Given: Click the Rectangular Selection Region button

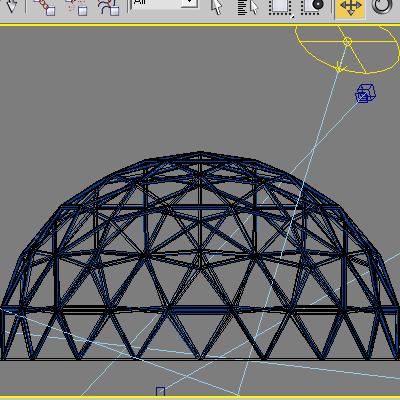Looking at the screenshot, I should [280, 7].
